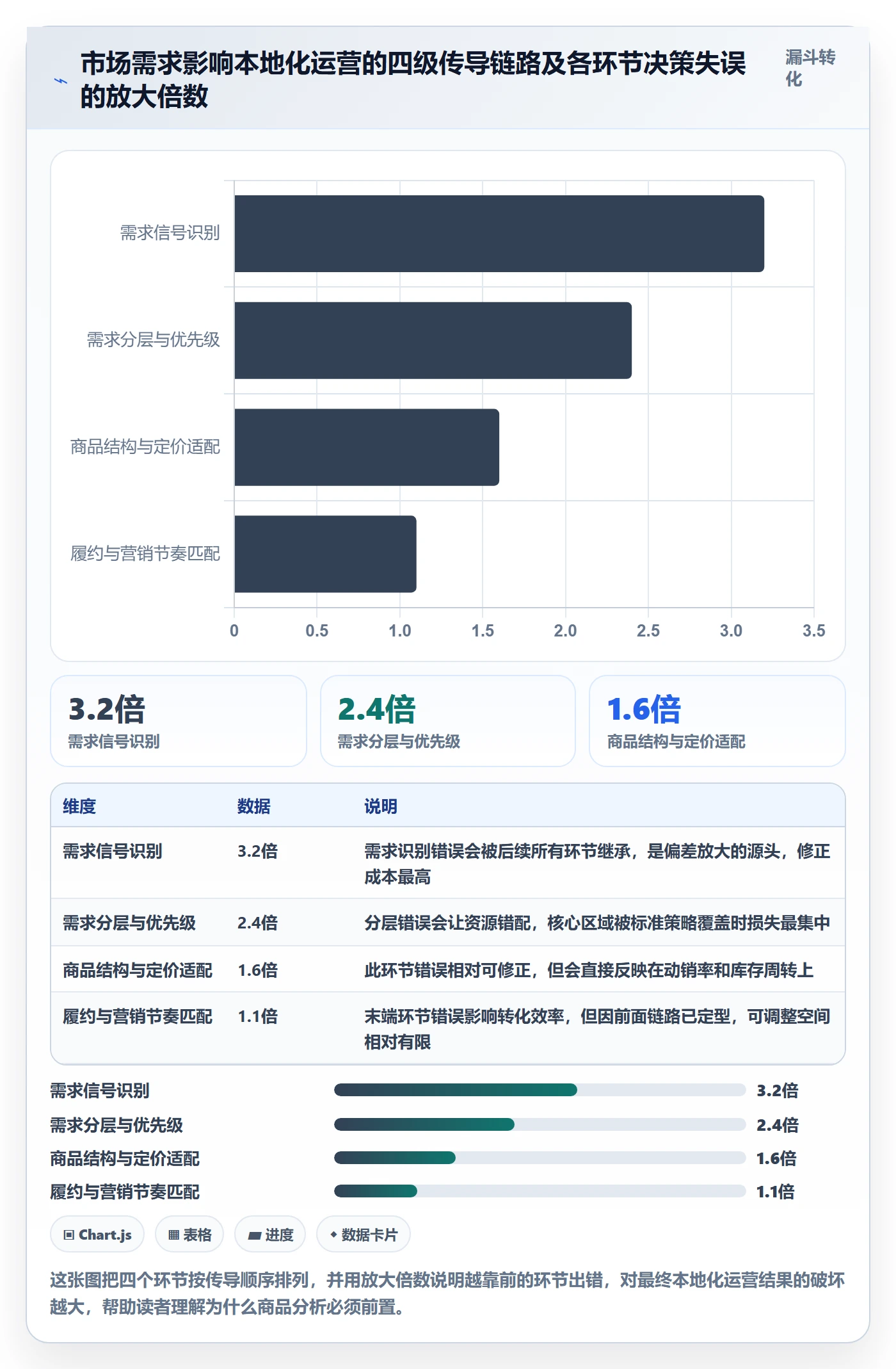Click the footer paragraph starting with 这张图把四个环节
Viewport: 896px width, 1369px height.
point(447,1293)
